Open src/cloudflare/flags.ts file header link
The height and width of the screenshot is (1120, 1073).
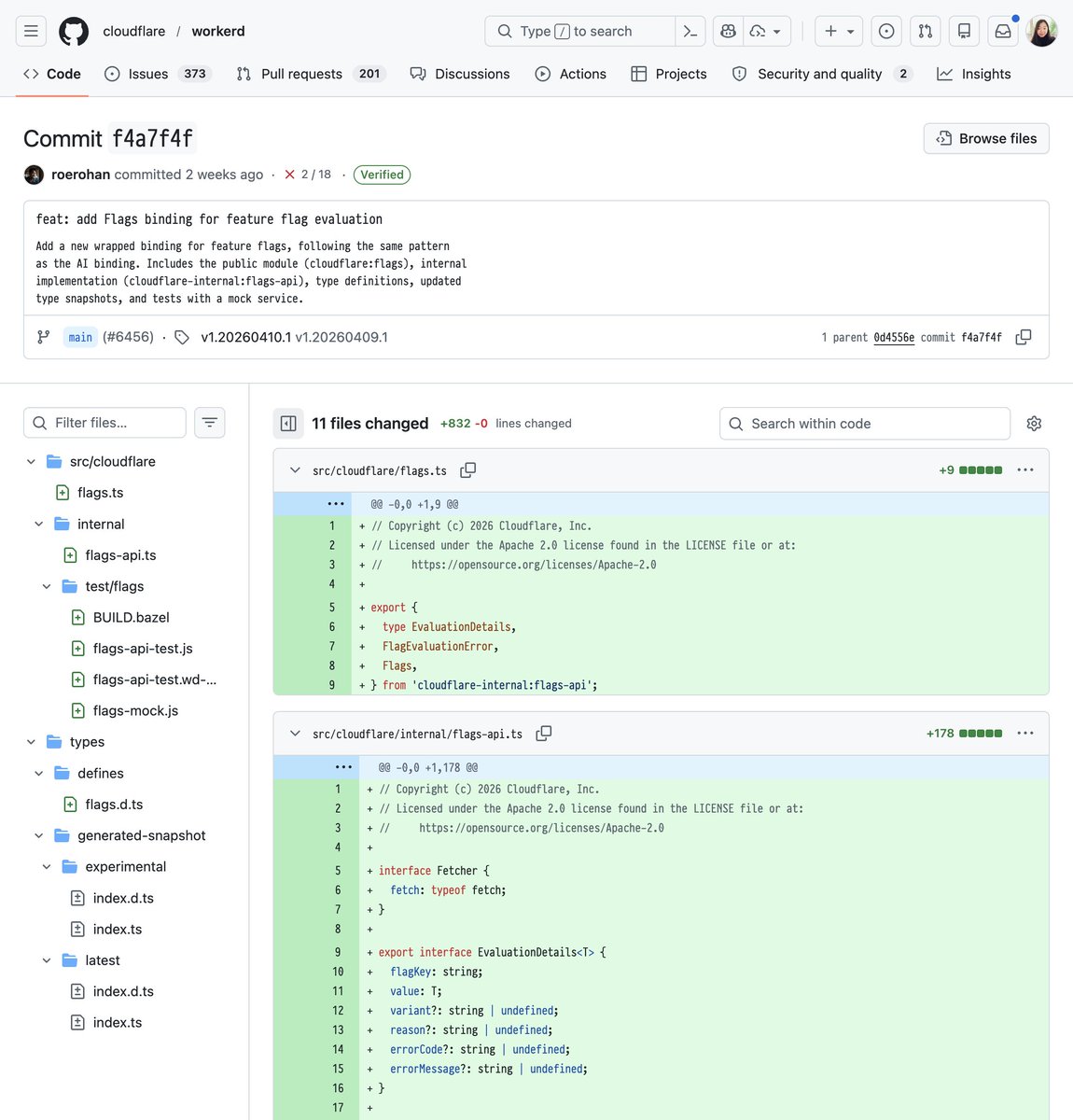pos(380,471)
